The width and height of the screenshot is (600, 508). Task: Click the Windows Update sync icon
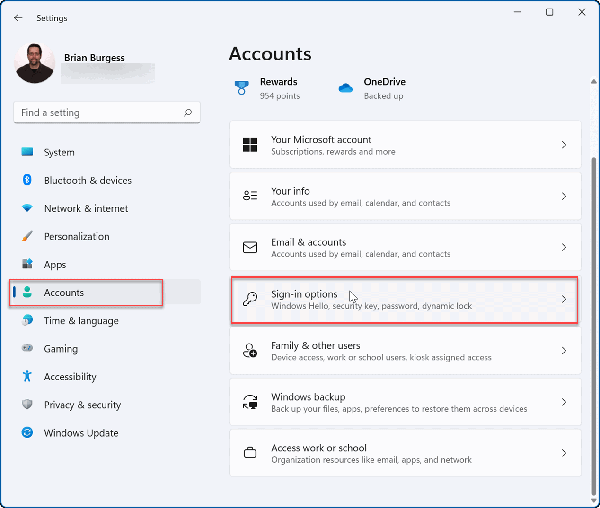point(27,433)
